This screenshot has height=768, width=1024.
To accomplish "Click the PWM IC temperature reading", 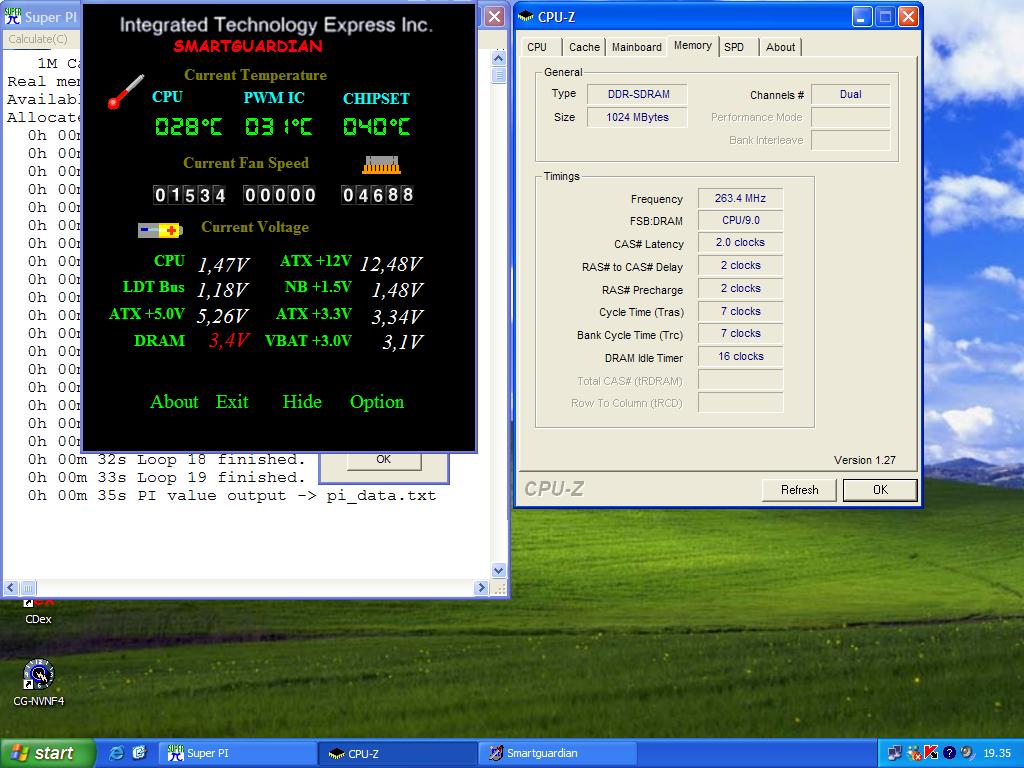I will click(278, 126).
